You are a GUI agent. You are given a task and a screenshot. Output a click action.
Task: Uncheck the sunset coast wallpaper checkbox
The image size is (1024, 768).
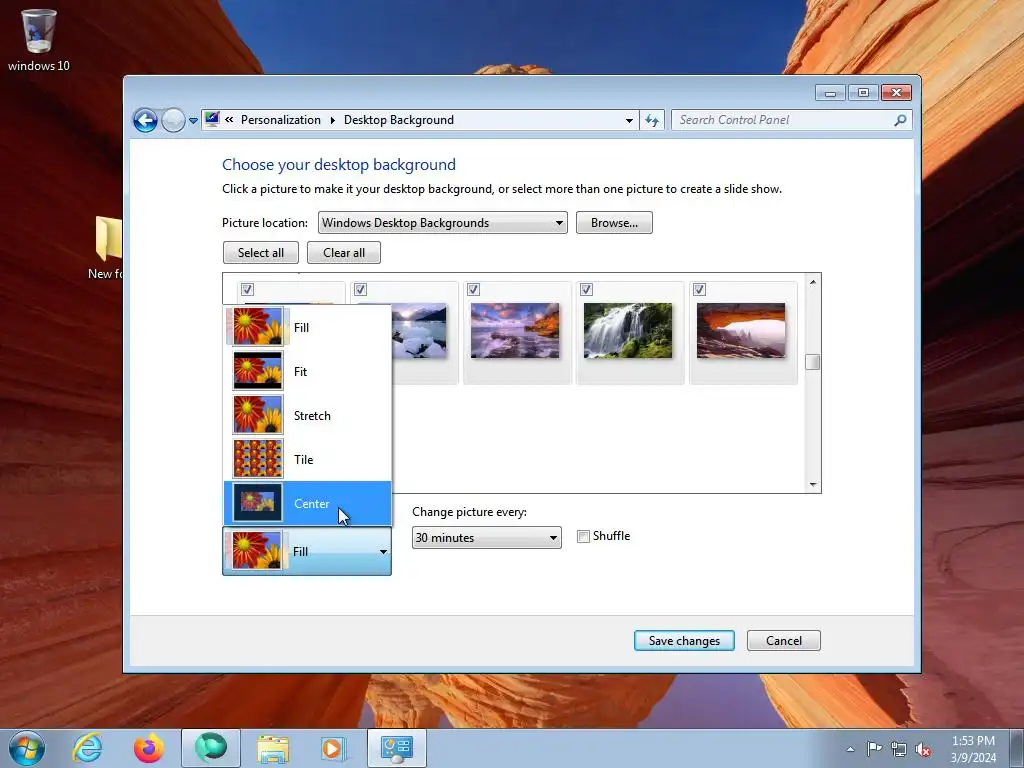[x=473, y=289]
